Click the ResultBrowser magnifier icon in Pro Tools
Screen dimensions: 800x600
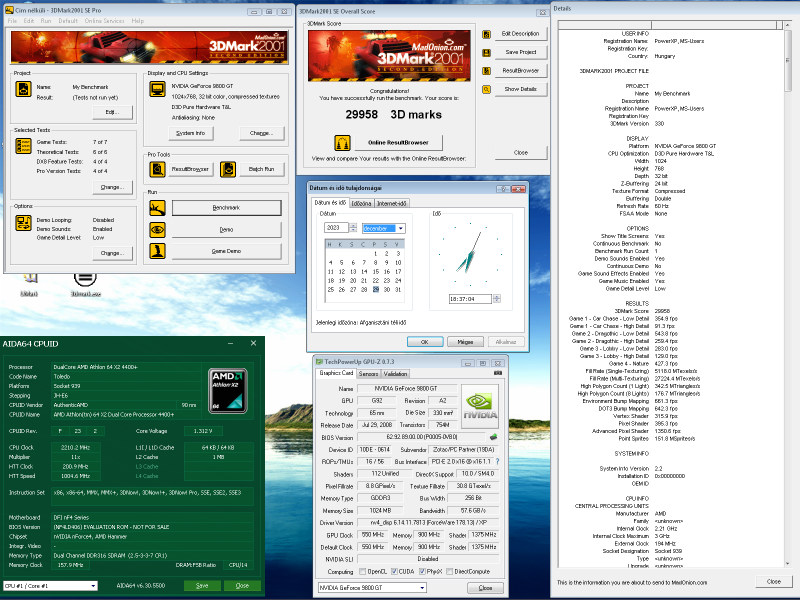157,169
